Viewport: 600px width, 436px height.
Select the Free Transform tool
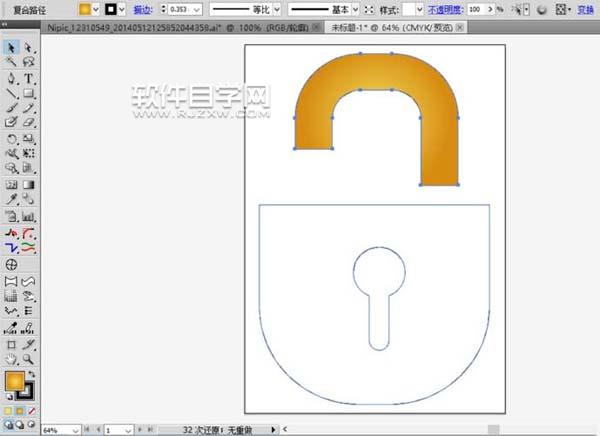tap(28, 153)
